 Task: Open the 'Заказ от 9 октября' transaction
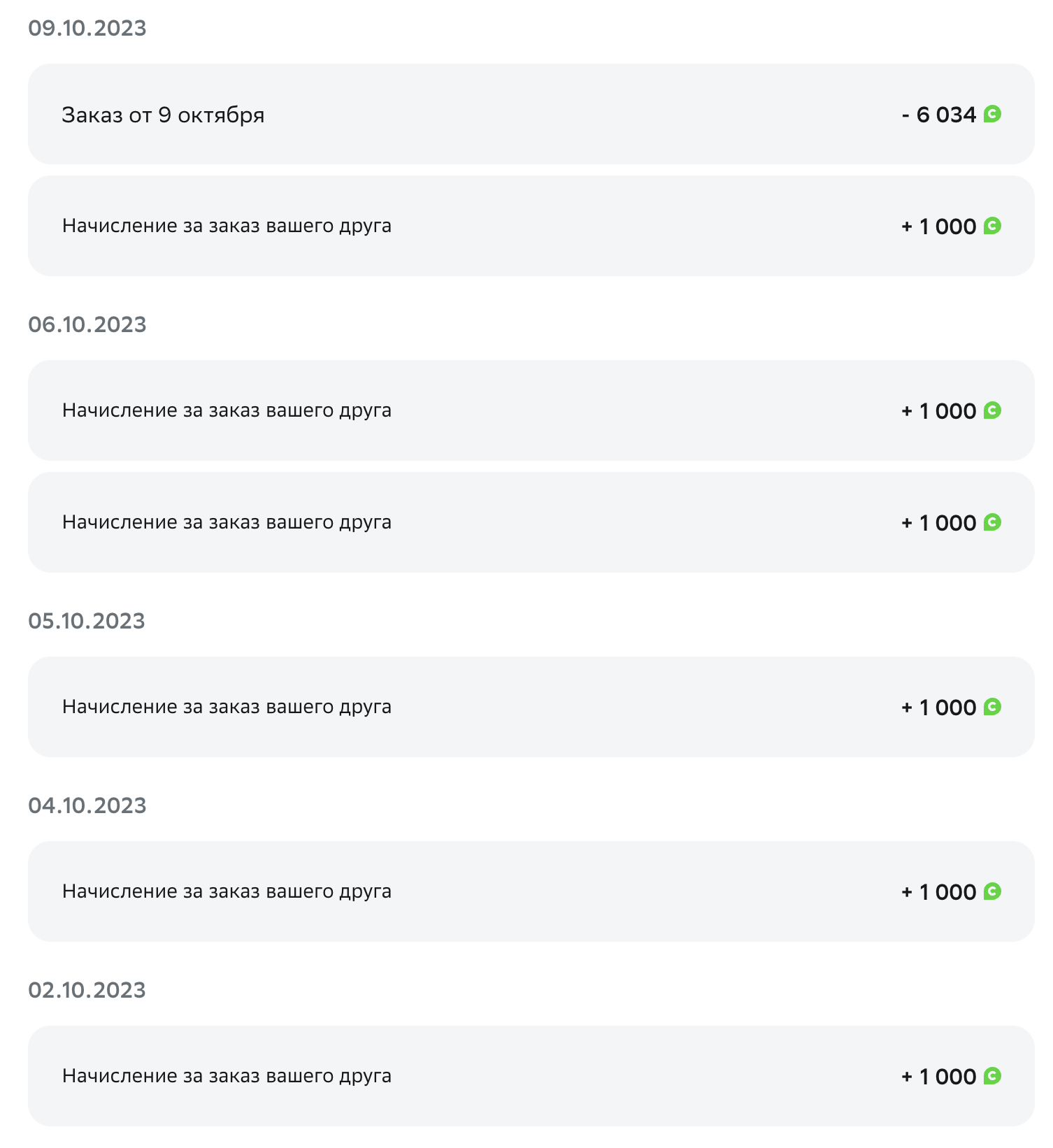coord(531,114)
